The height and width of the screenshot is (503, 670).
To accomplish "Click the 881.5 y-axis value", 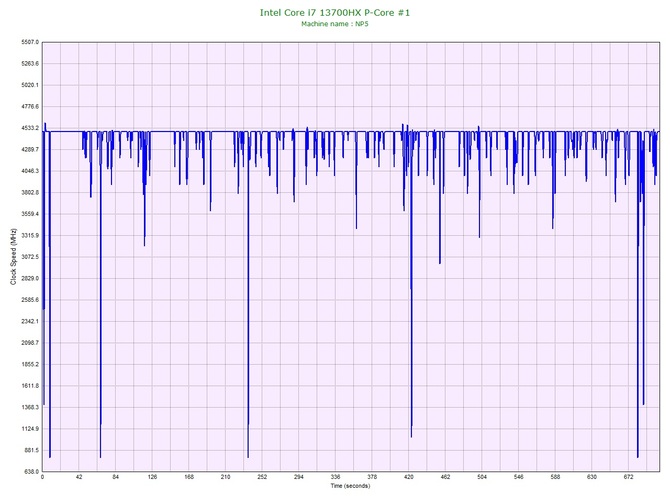I will coord(31,450).
